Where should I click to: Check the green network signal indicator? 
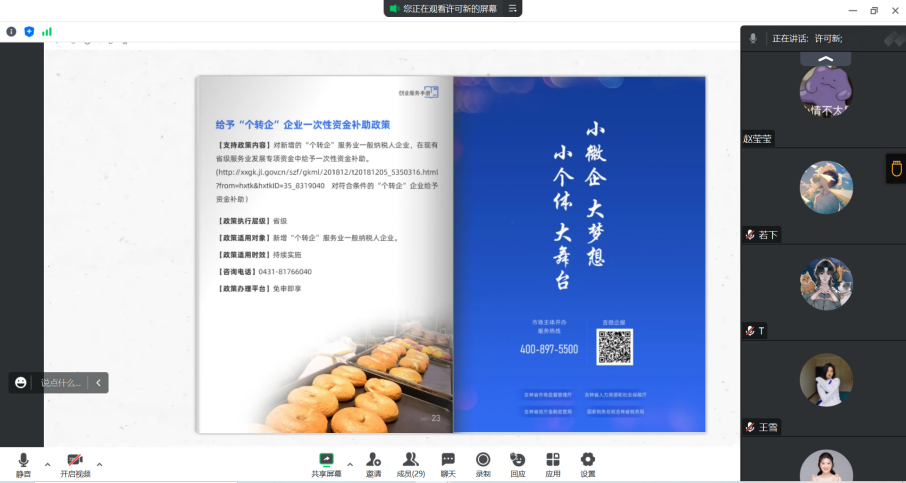point(47,32)
